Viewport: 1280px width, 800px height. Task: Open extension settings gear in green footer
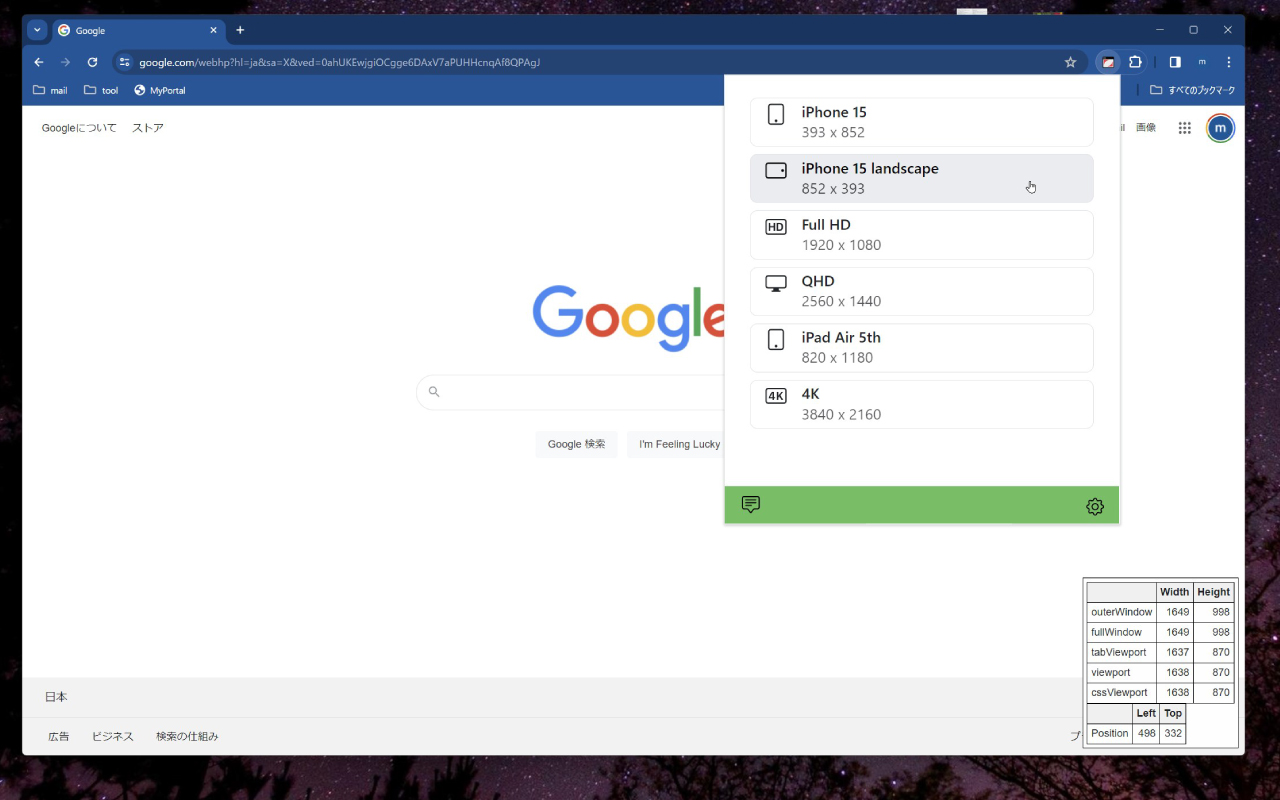[1095, 507]
